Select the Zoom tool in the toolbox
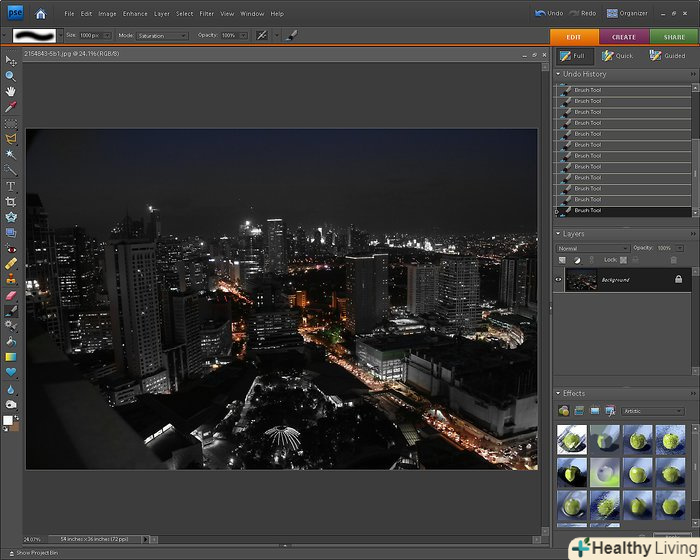 pyautogui.click(x=11, y=76)
